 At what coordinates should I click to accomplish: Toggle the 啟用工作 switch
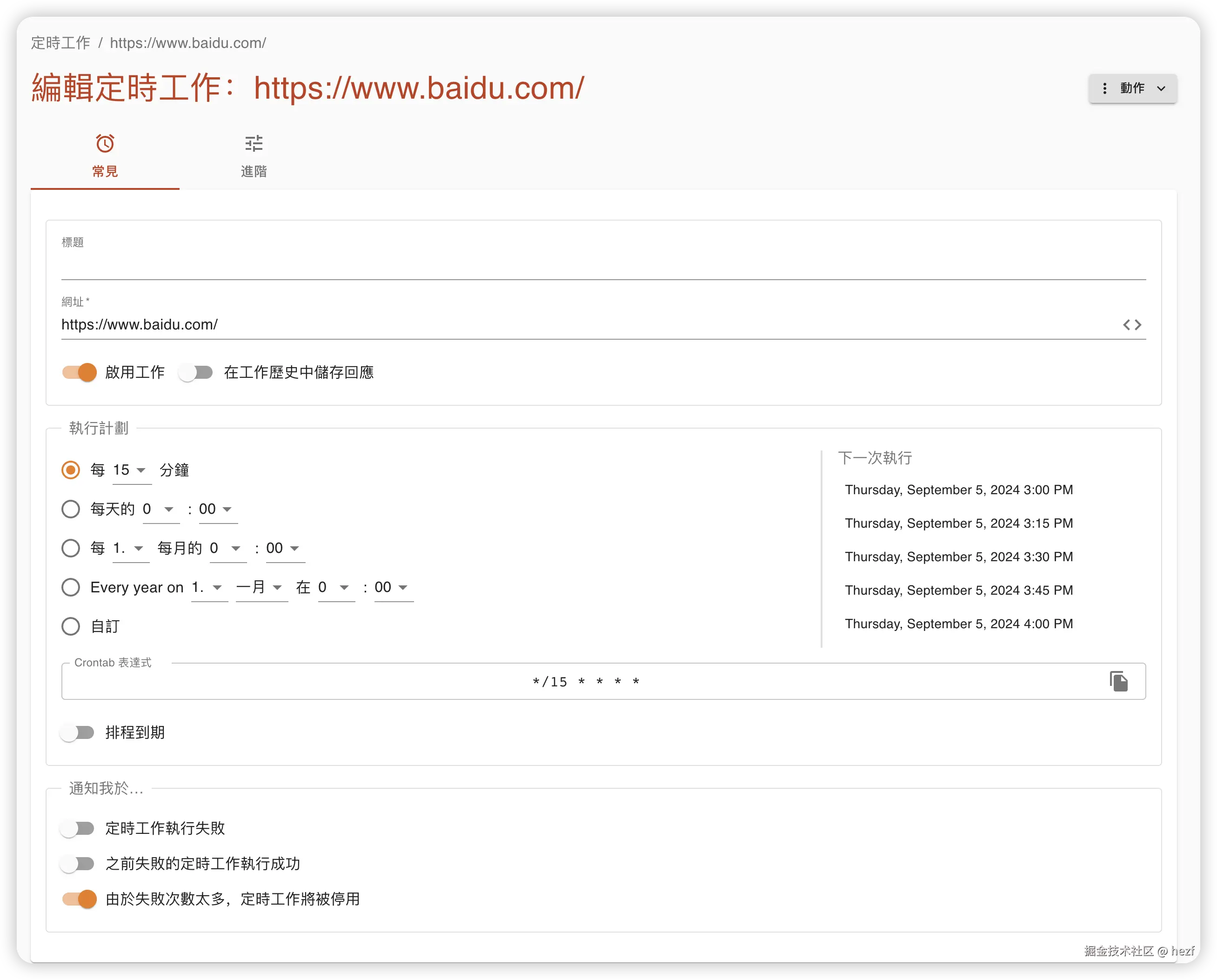click(80, 372)
